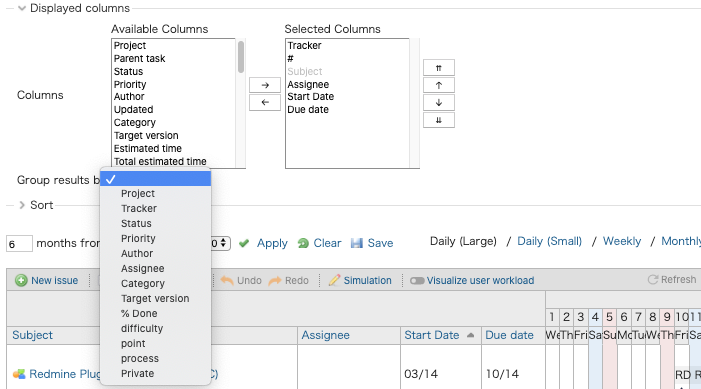The width and height of the screenshot is (701, 389).
Task: Switch to Weekly view
Action: 622,241
